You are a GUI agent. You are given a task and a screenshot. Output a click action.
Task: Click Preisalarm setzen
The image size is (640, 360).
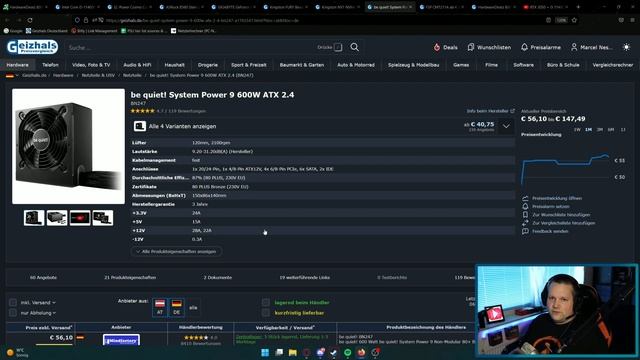(551, 207)
